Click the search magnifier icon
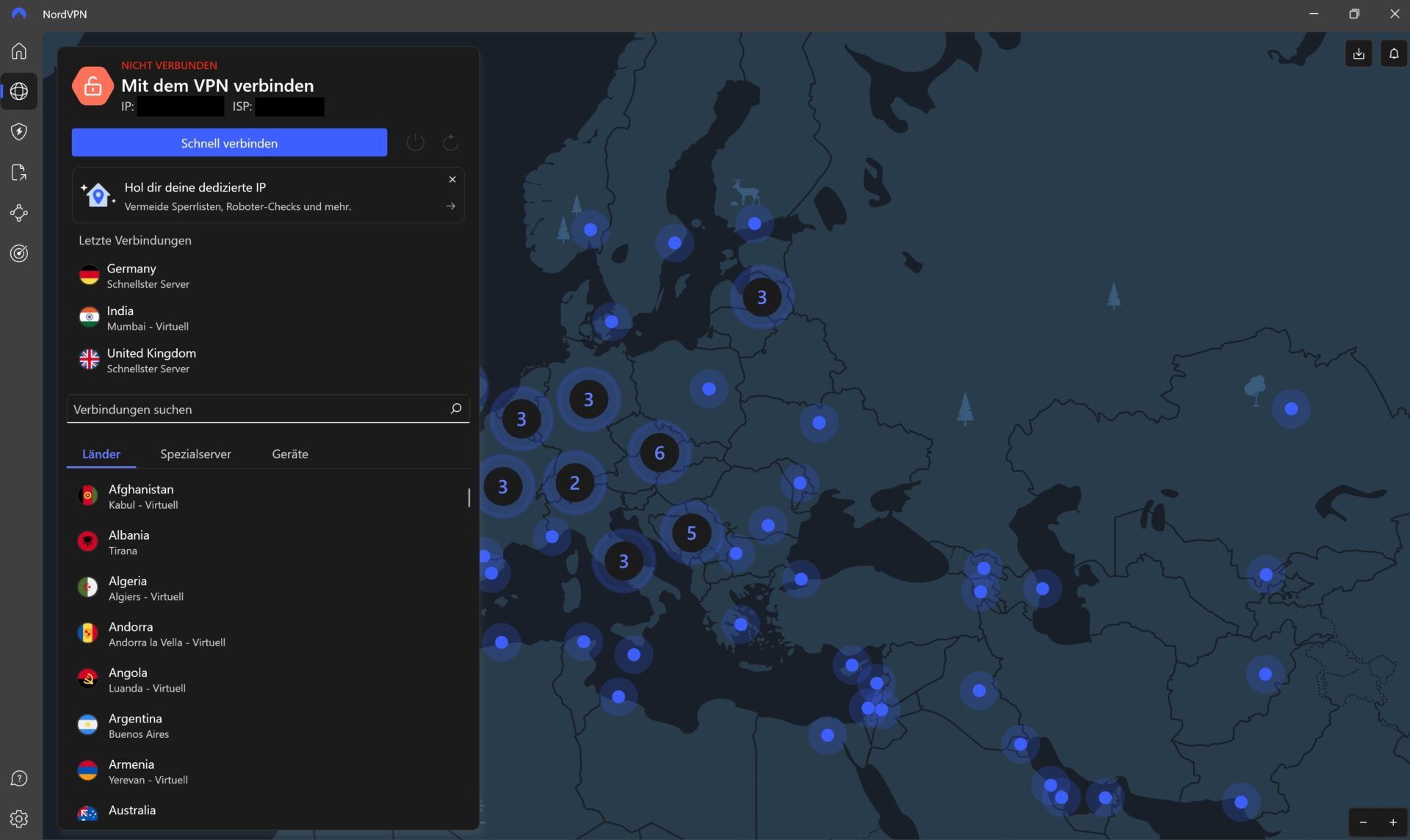The image size is (1410, 840). 455,408
